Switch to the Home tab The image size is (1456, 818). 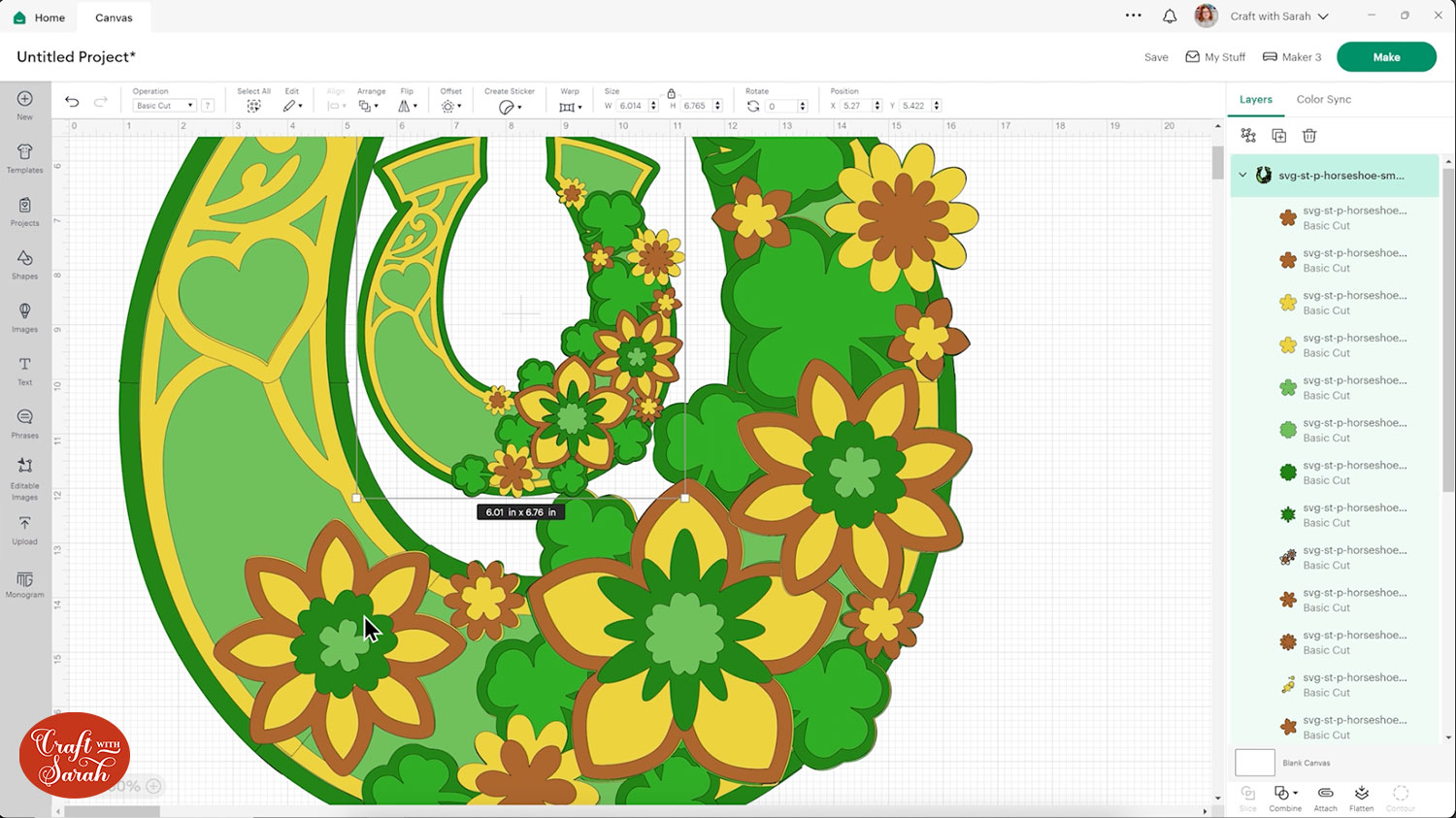[39, 17]
